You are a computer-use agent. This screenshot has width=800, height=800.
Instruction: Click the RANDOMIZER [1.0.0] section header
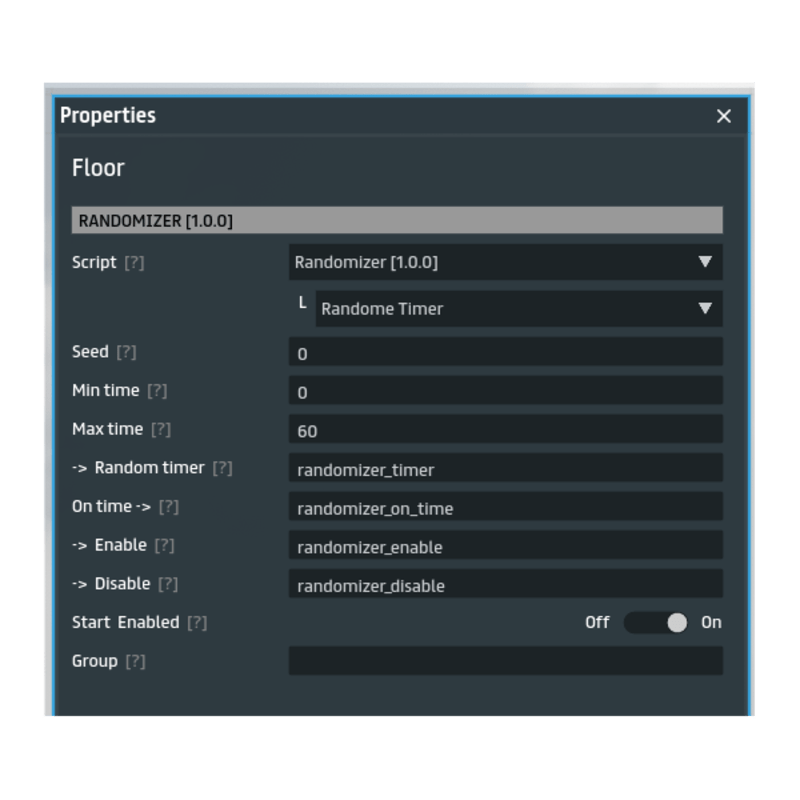point(397,220)
